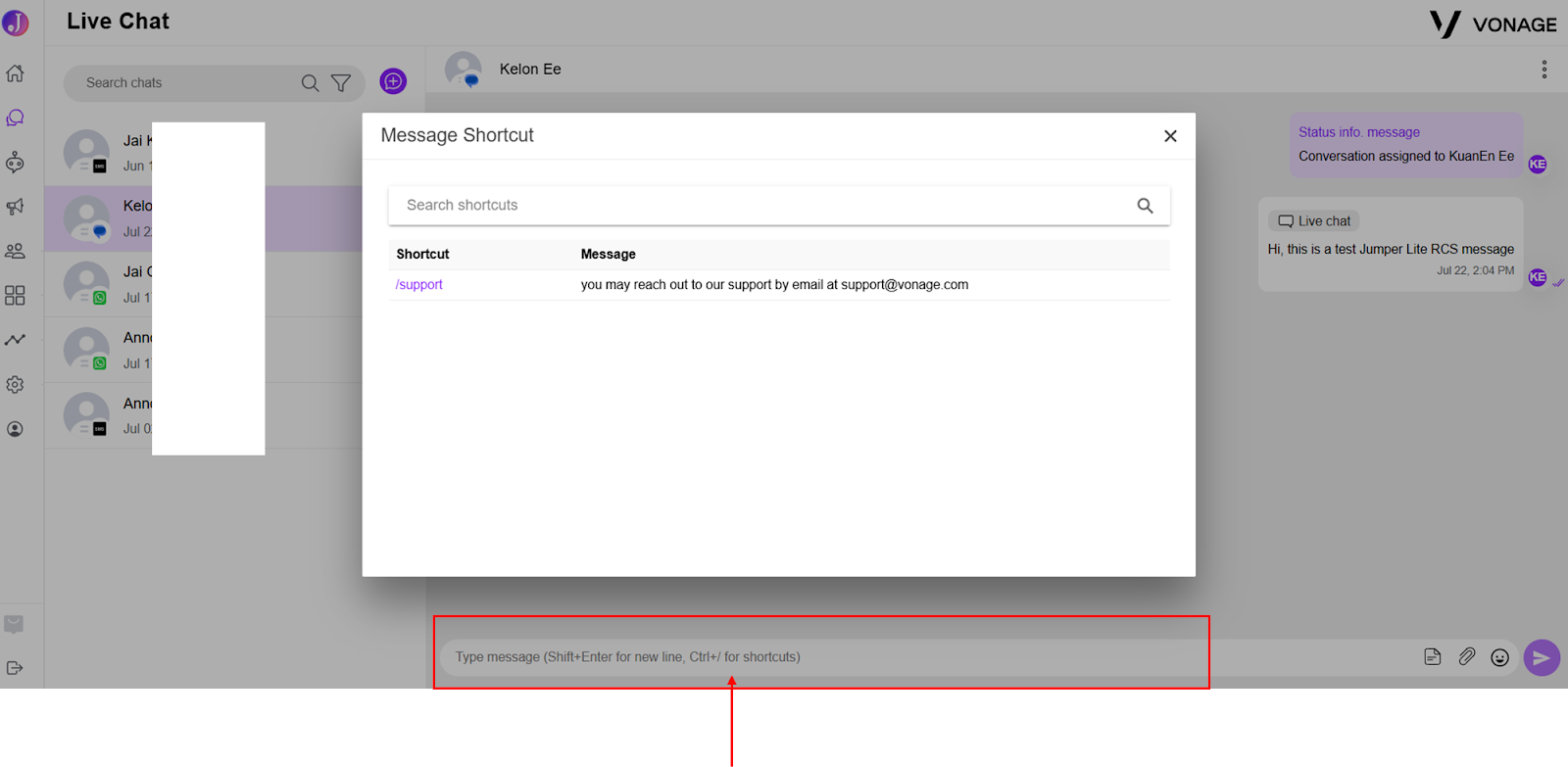Click the logout icon at sidebar bottom
The height and width of the screenshot is (767, 1568).
(x=15, y=668)
